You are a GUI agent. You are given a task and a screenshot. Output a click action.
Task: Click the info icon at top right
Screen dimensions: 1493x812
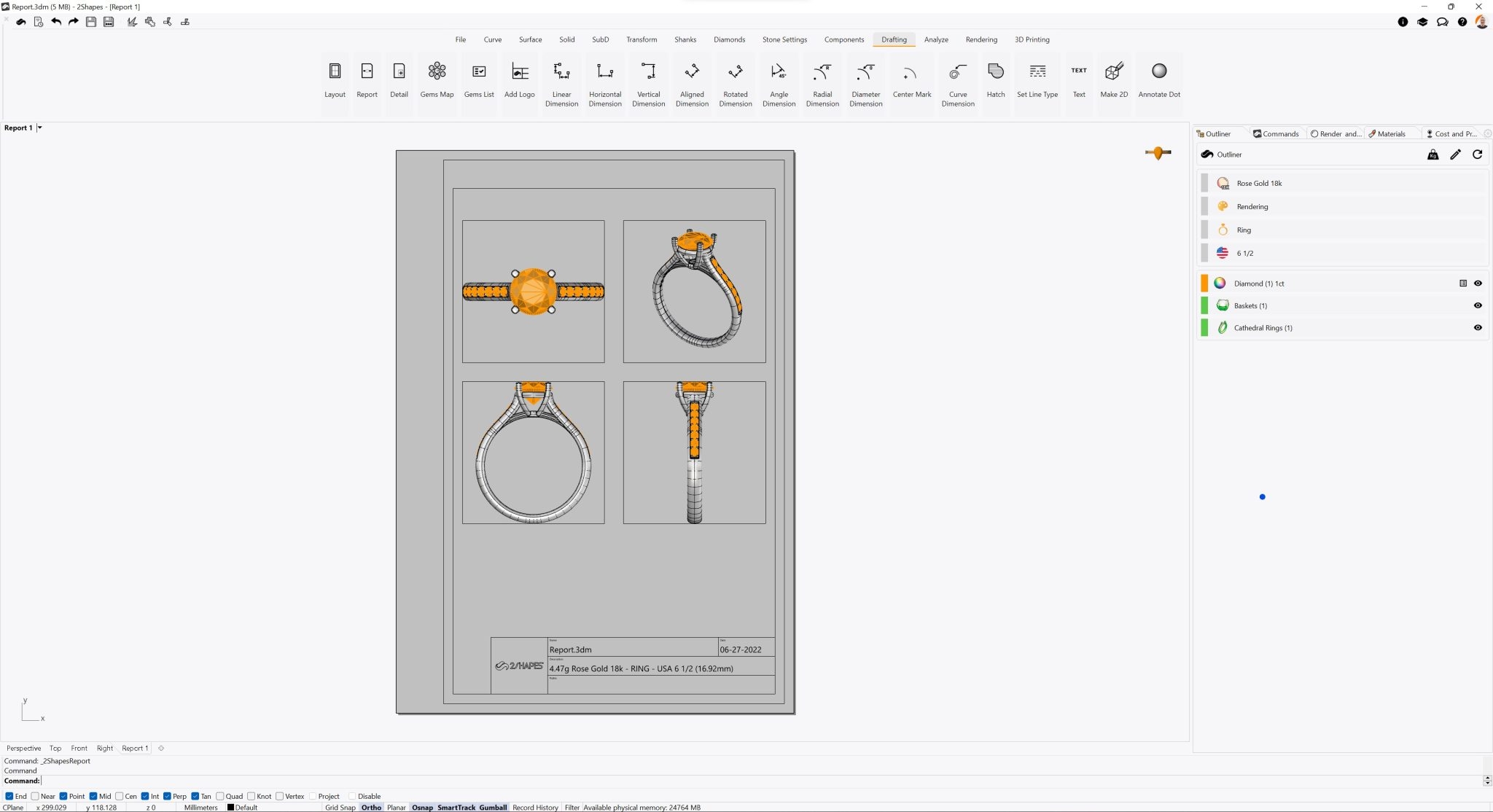click(1403, 22)
